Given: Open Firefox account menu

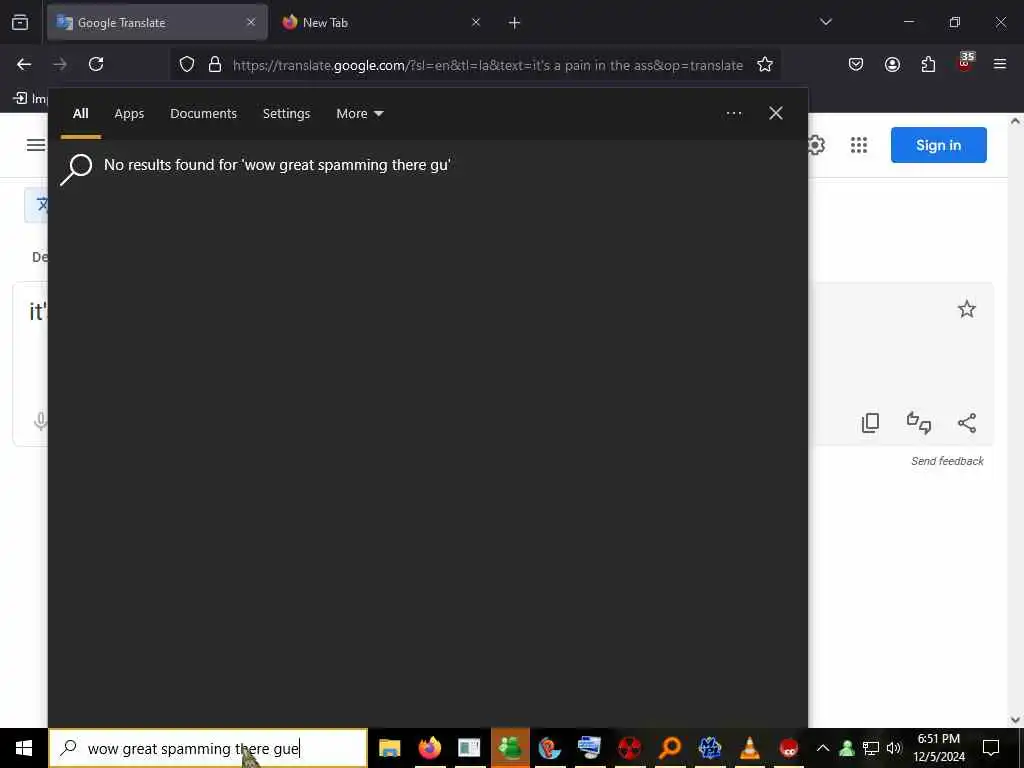Looking at the screenshot, I should (x=892, y=65).
